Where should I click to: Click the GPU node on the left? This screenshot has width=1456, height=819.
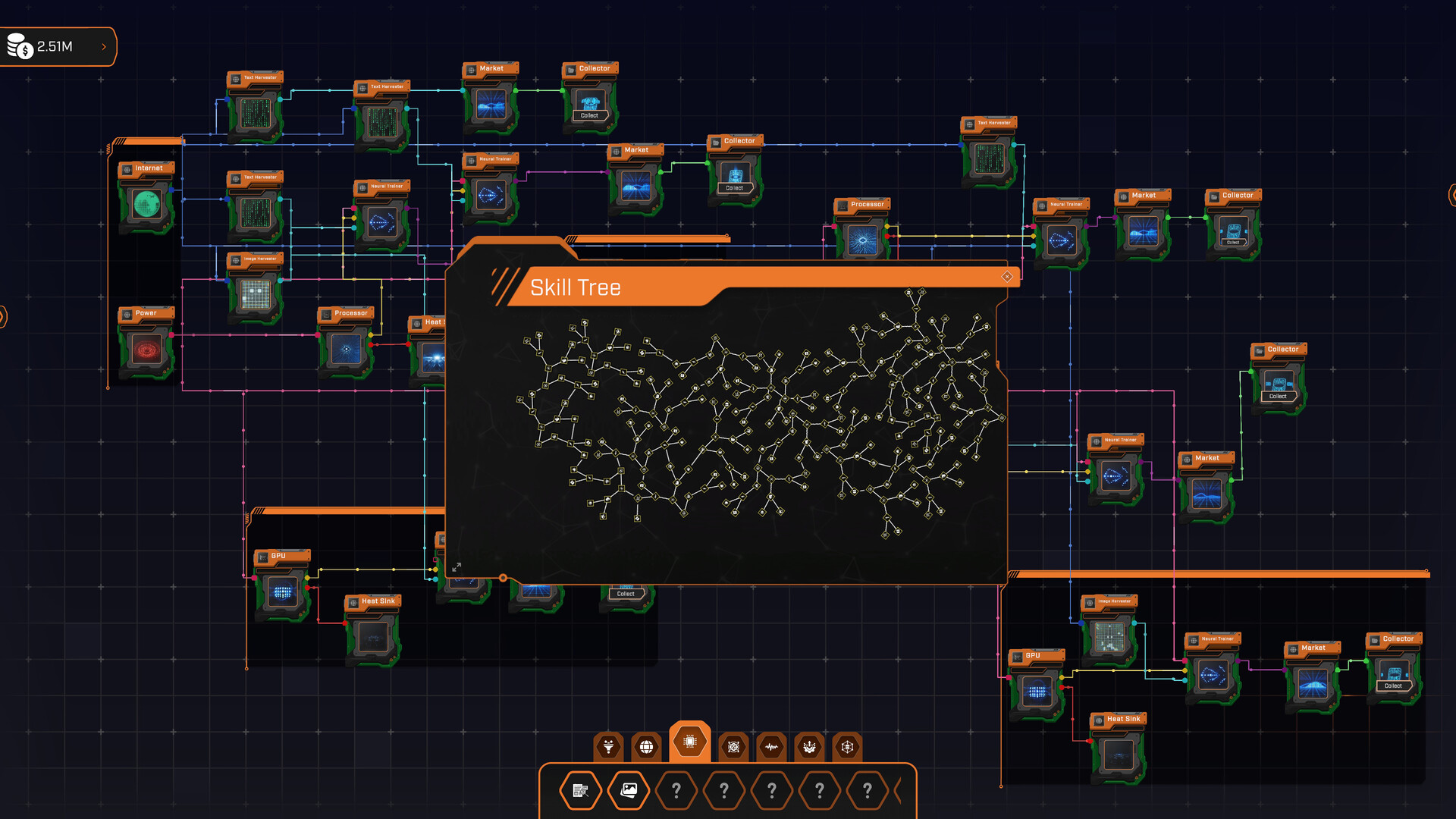click(x=281, y=591)
